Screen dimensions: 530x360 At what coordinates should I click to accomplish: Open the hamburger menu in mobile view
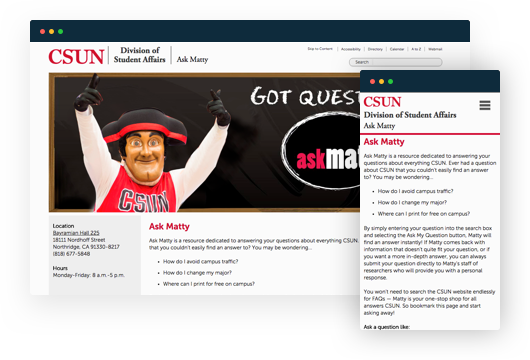pos(485,105)
